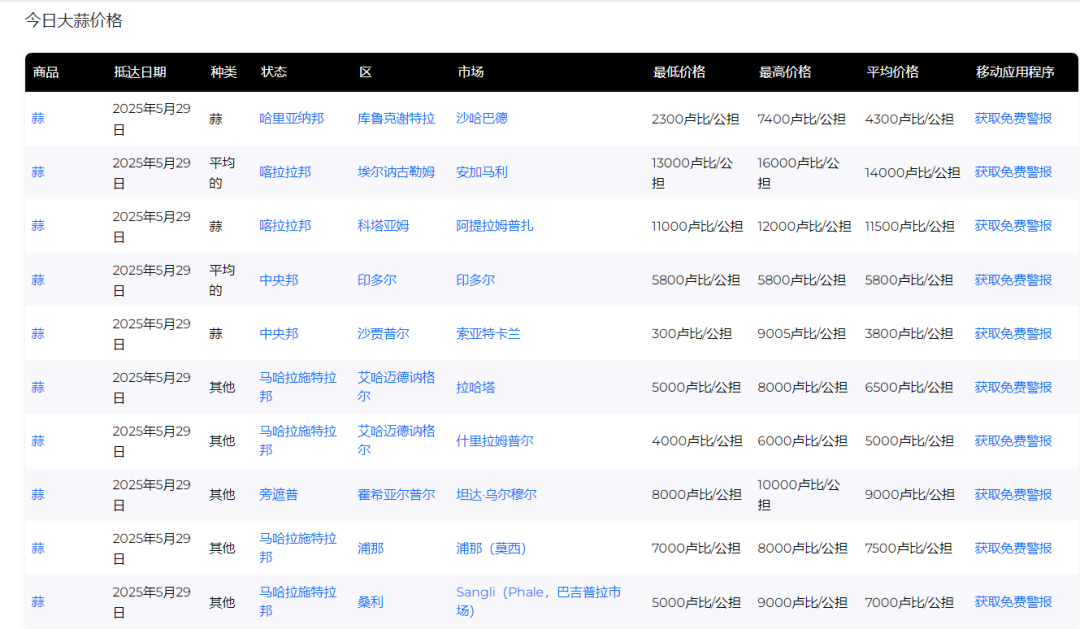Select the 11500卢比/公担 average price cell
Viewport: 1080px width, 629px height.
910,226
